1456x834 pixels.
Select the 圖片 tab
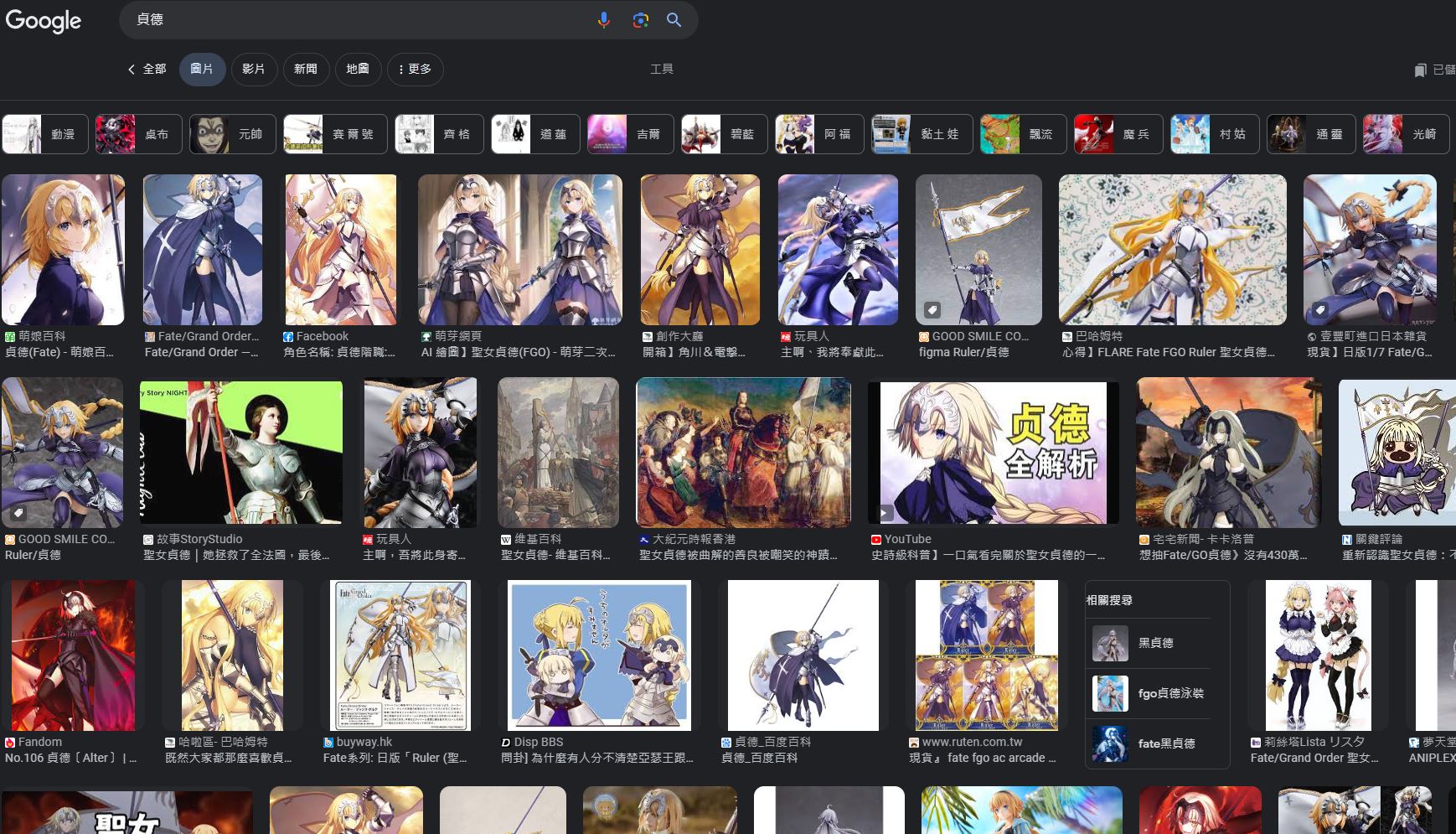click(x=202, y=69)
